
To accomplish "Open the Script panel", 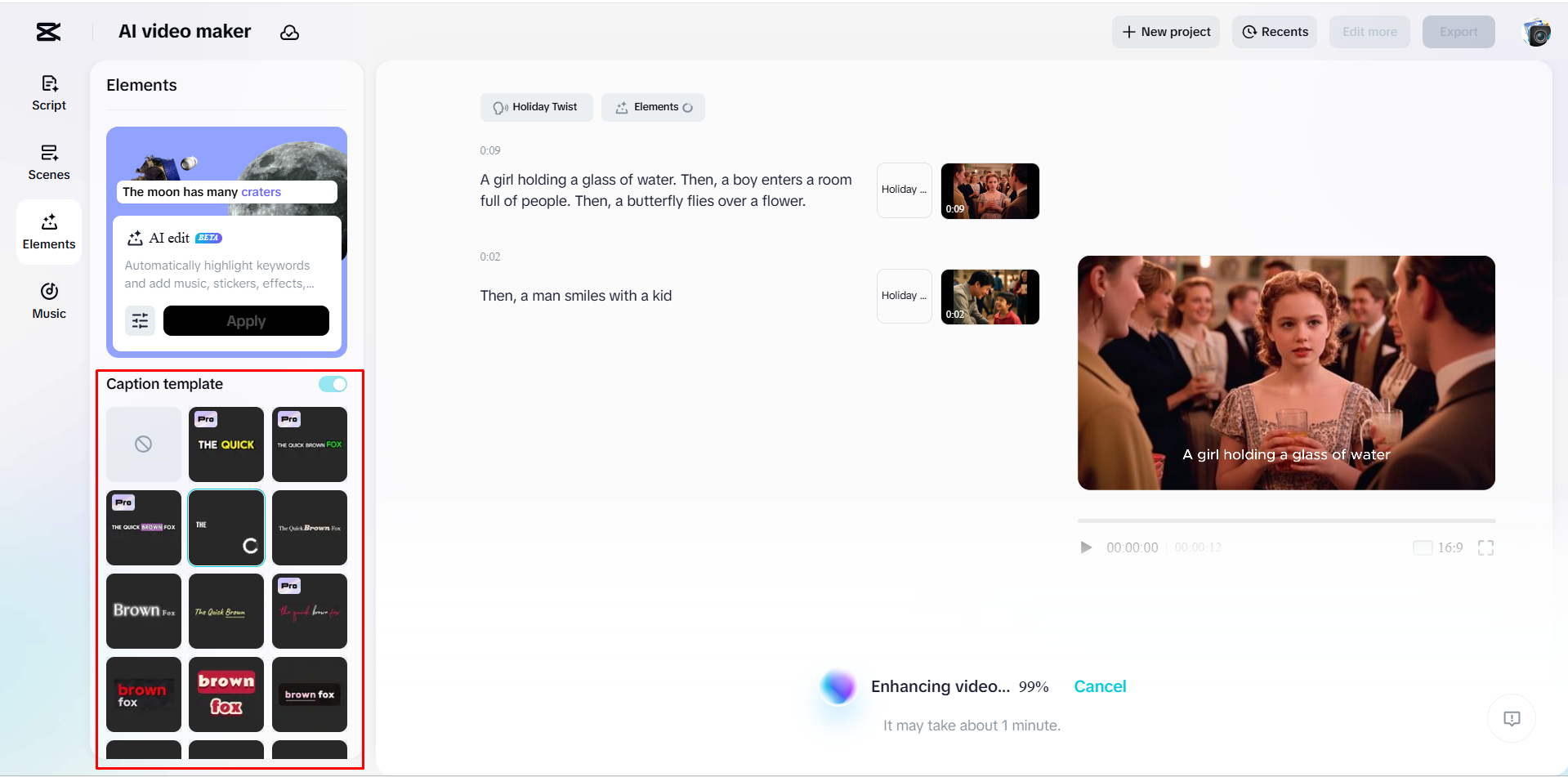I will pos(49,93).
